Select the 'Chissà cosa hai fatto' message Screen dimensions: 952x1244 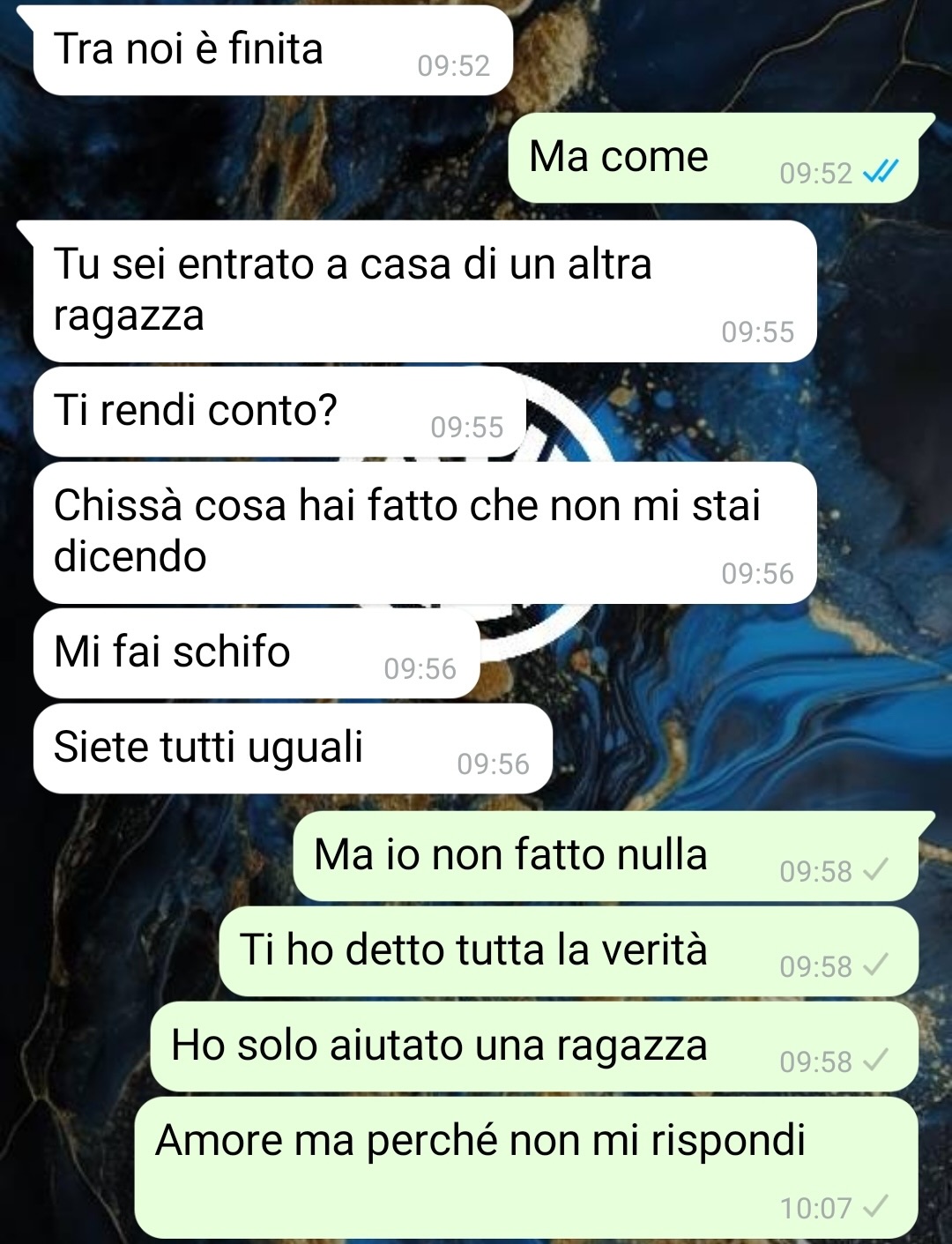coord(425,533)
